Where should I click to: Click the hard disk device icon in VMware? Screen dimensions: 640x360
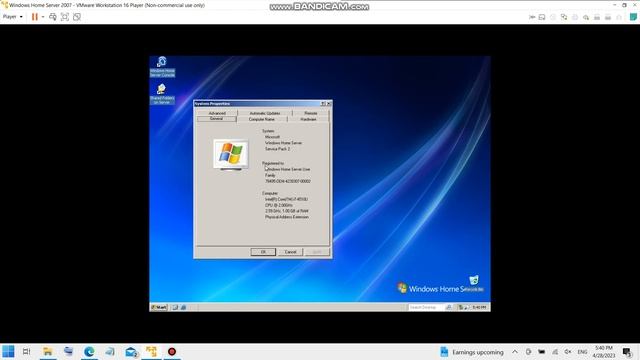coord(542,17)
